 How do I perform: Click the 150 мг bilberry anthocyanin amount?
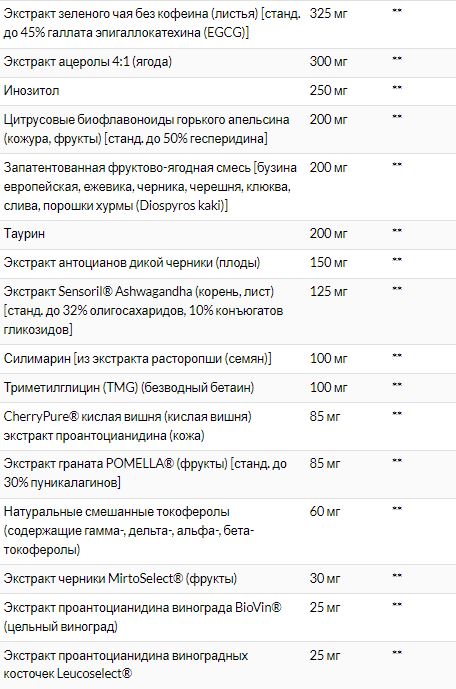click(x=328, y=262)
